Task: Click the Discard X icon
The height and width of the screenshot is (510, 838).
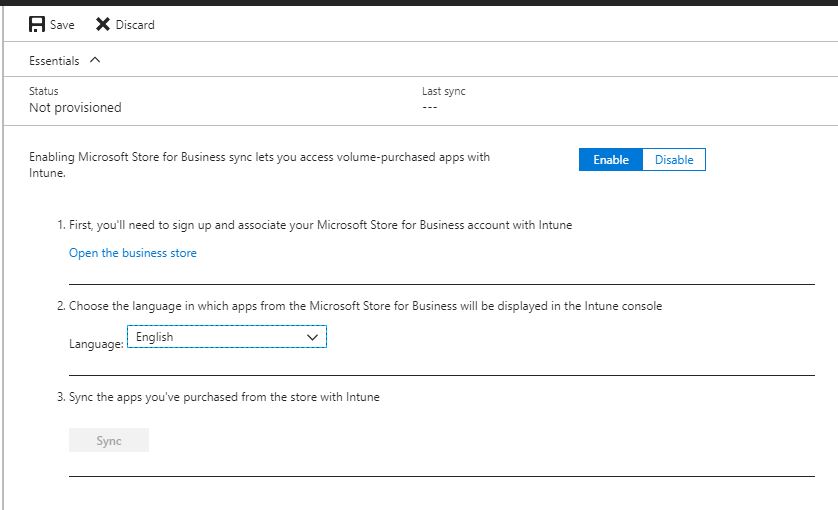Action: [103, 24]
